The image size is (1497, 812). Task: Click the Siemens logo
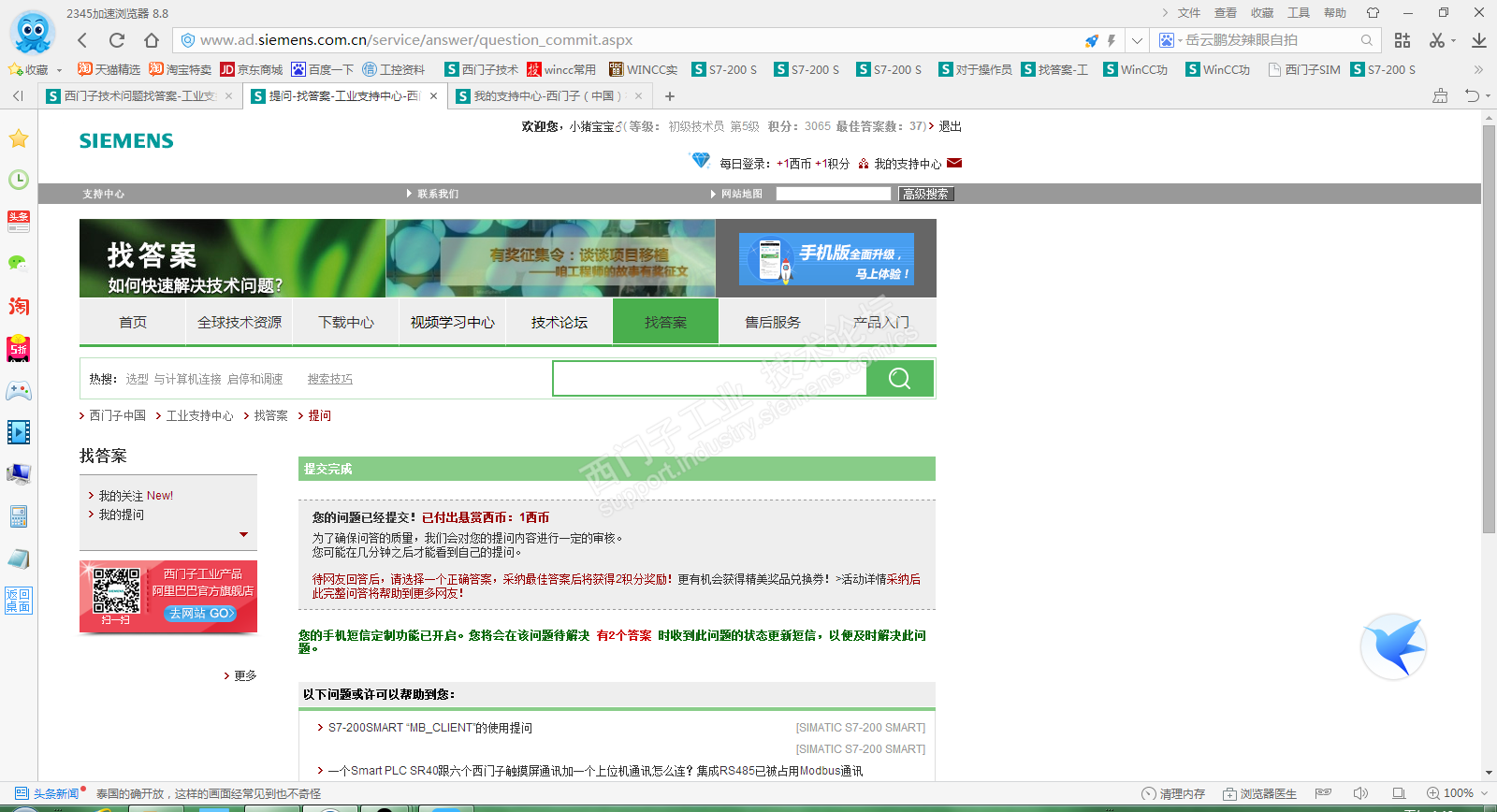pos(126,140)
